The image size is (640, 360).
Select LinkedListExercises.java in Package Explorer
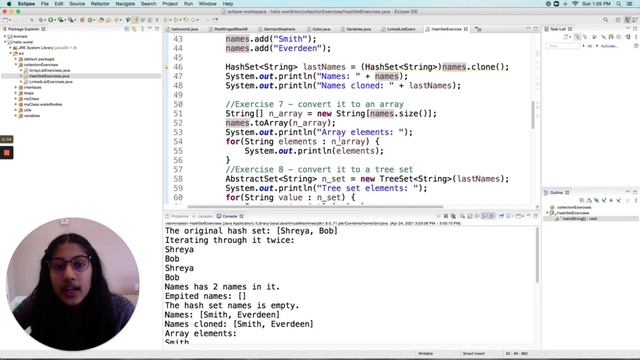[x=50, y=82]
